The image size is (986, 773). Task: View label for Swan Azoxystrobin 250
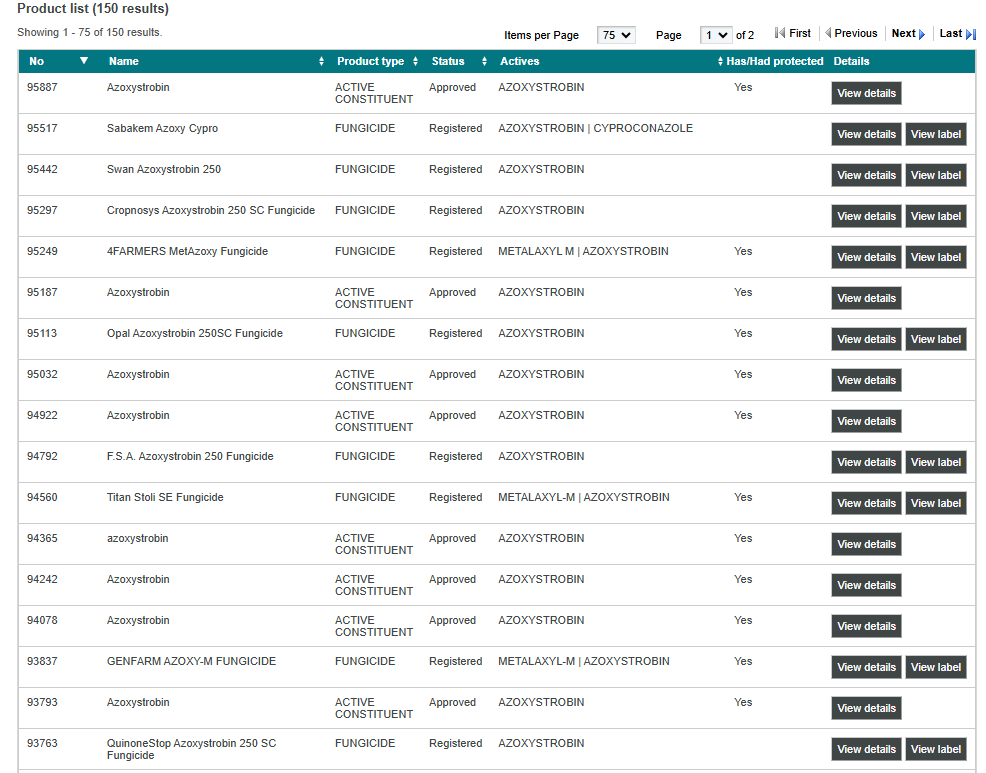click(x=936, y=176)
